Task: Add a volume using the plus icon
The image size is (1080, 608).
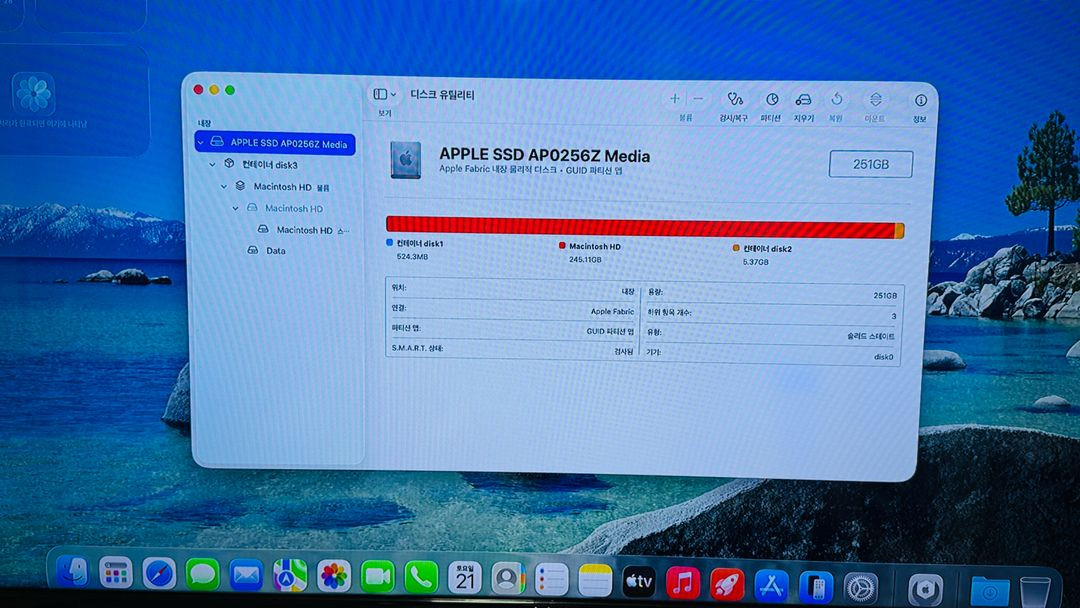Action: [674, 100]
